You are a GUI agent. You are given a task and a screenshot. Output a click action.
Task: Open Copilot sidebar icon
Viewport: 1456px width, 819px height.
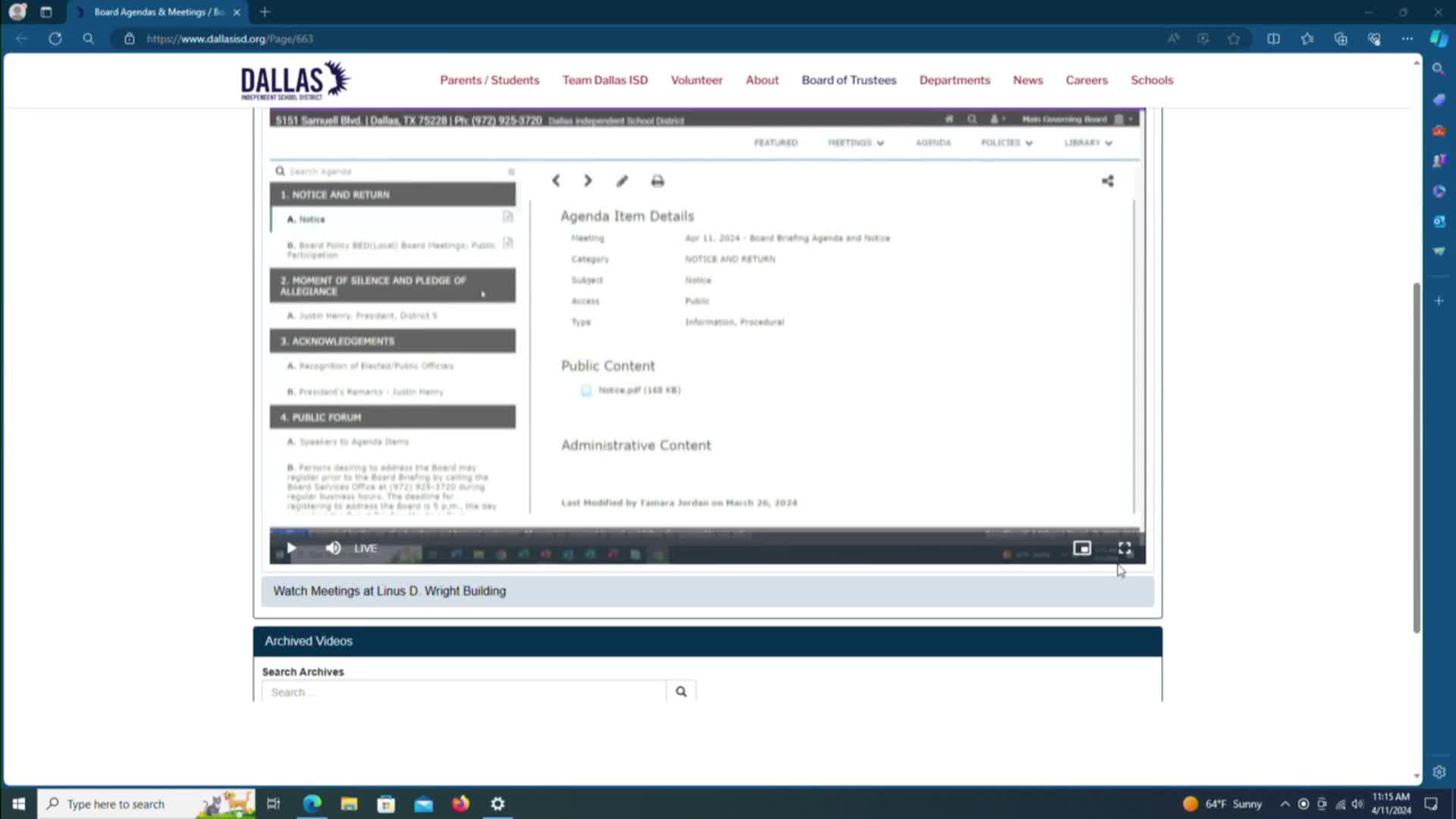pos(1439,39)
